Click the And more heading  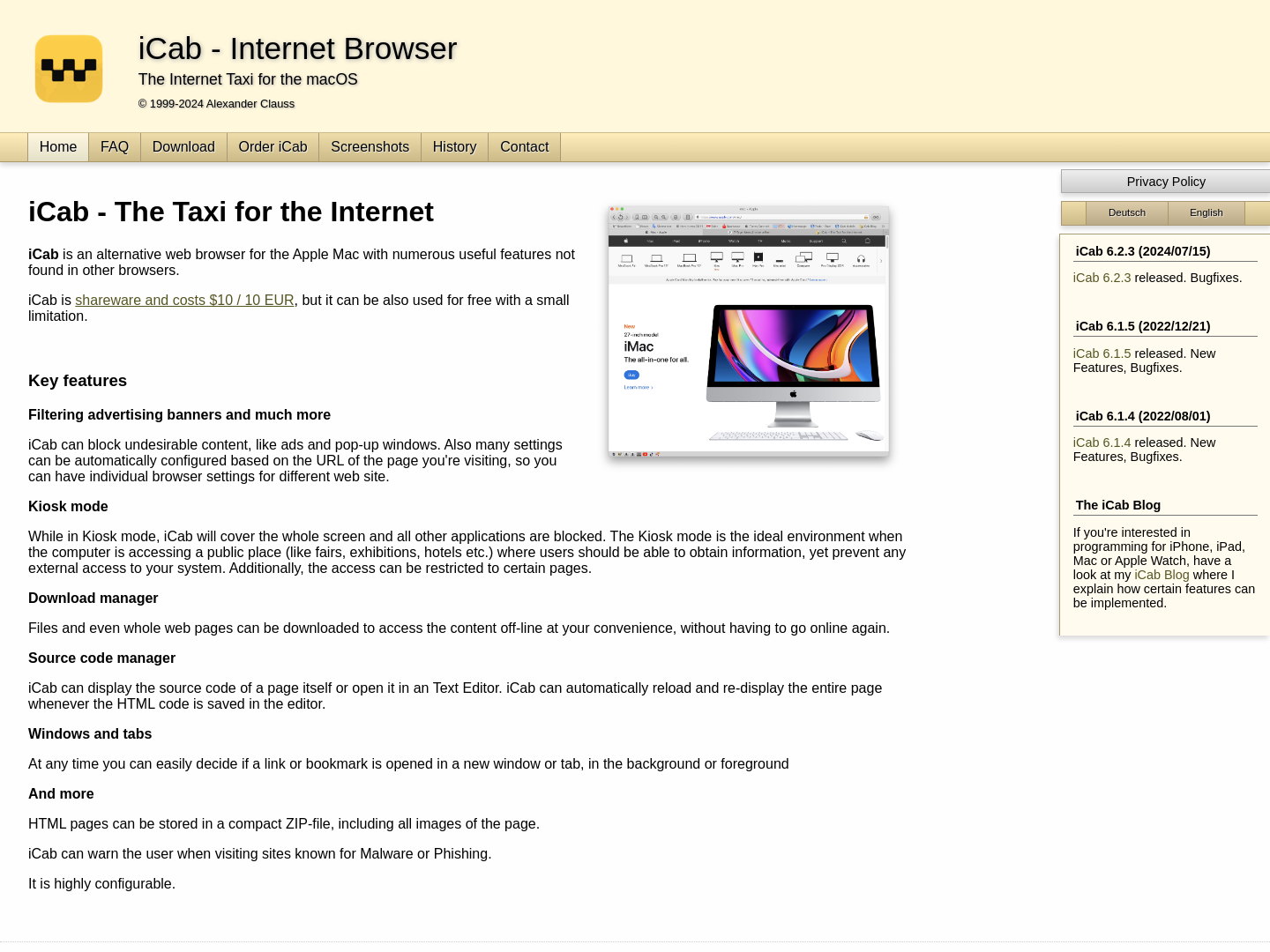pyautogui.click(x=61, y=794)
